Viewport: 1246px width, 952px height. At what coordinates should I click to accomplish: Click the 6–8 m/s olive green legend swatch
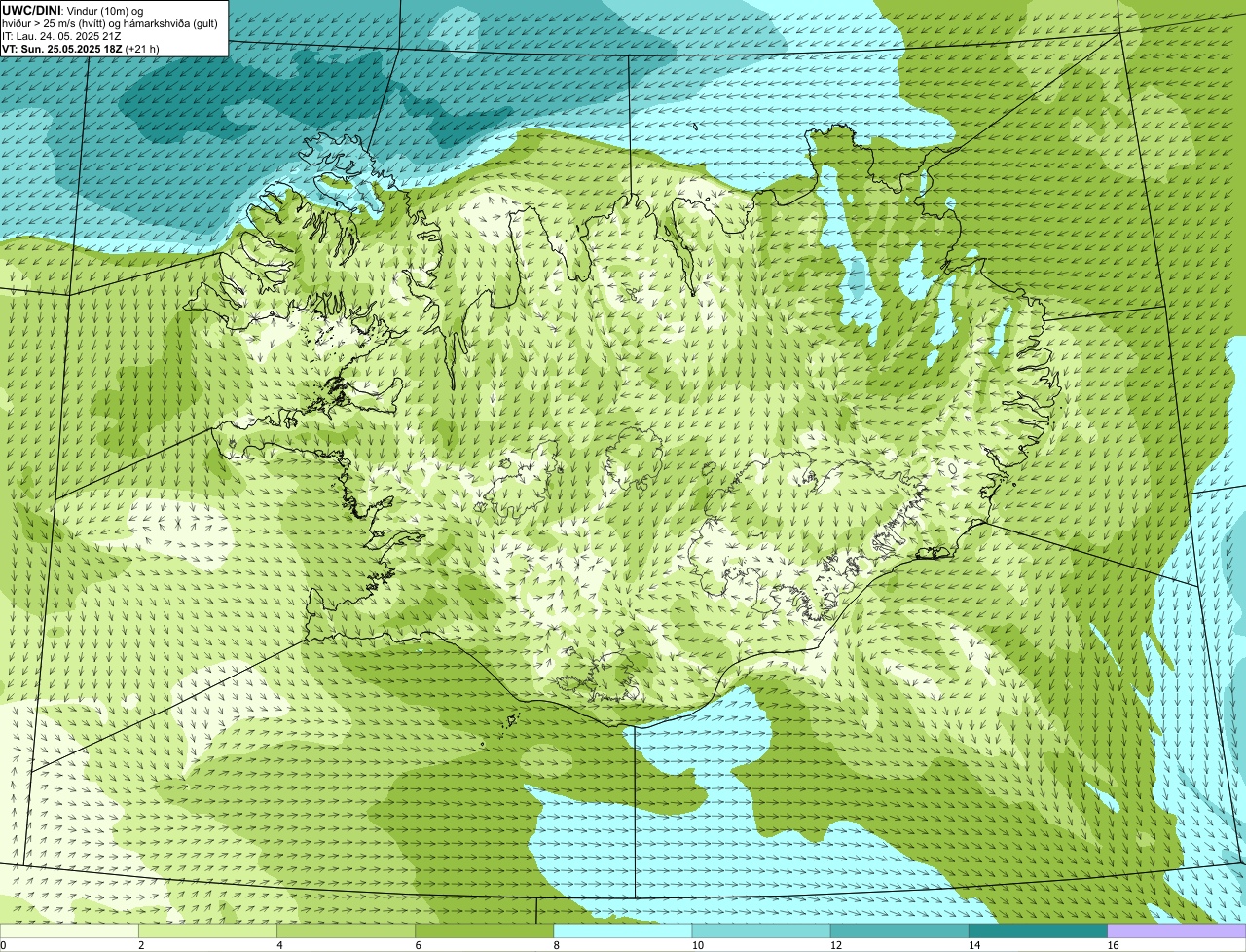click(484, 931)
